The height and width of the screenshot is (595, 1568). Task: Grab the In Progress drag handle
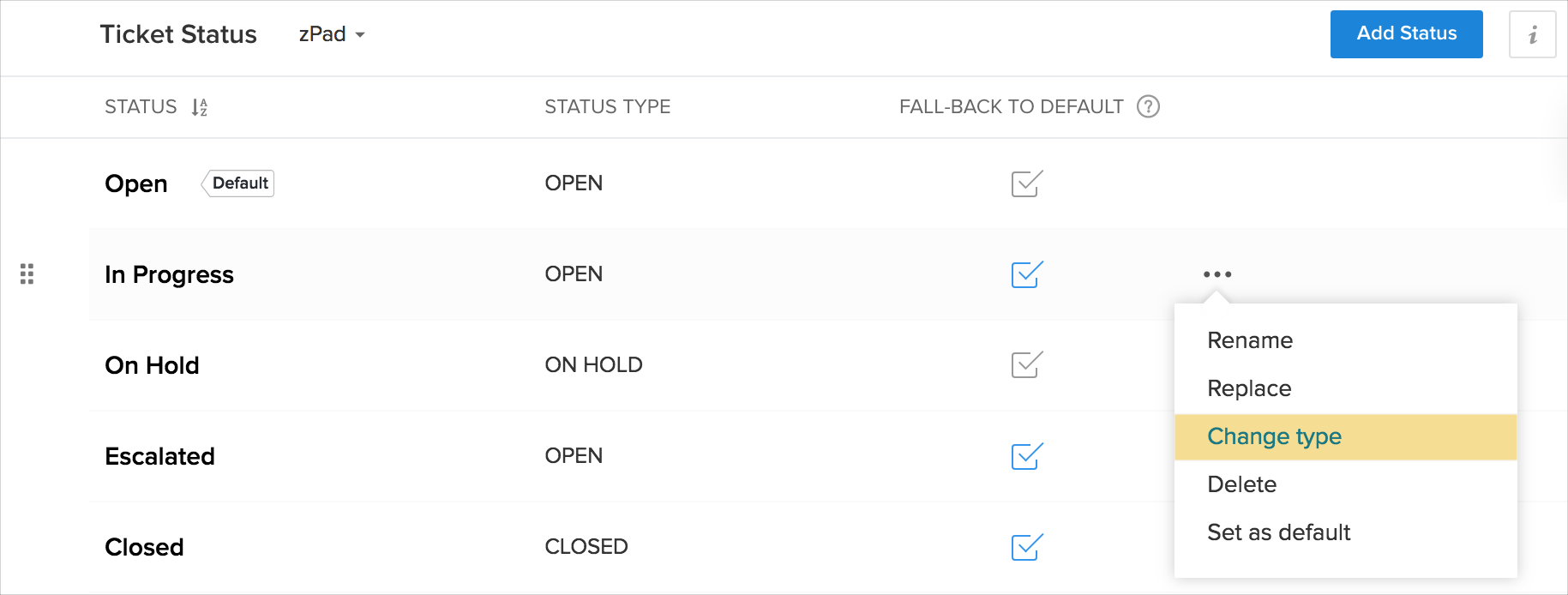[27, 274]
